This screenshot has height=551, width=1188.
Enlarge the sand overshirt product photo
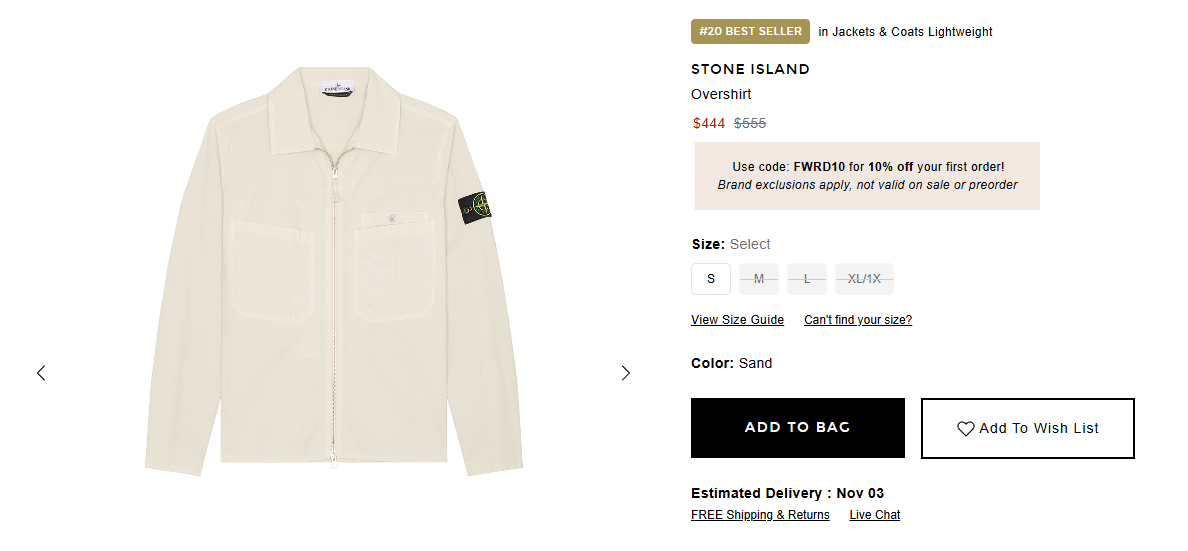tap(334, 270)
